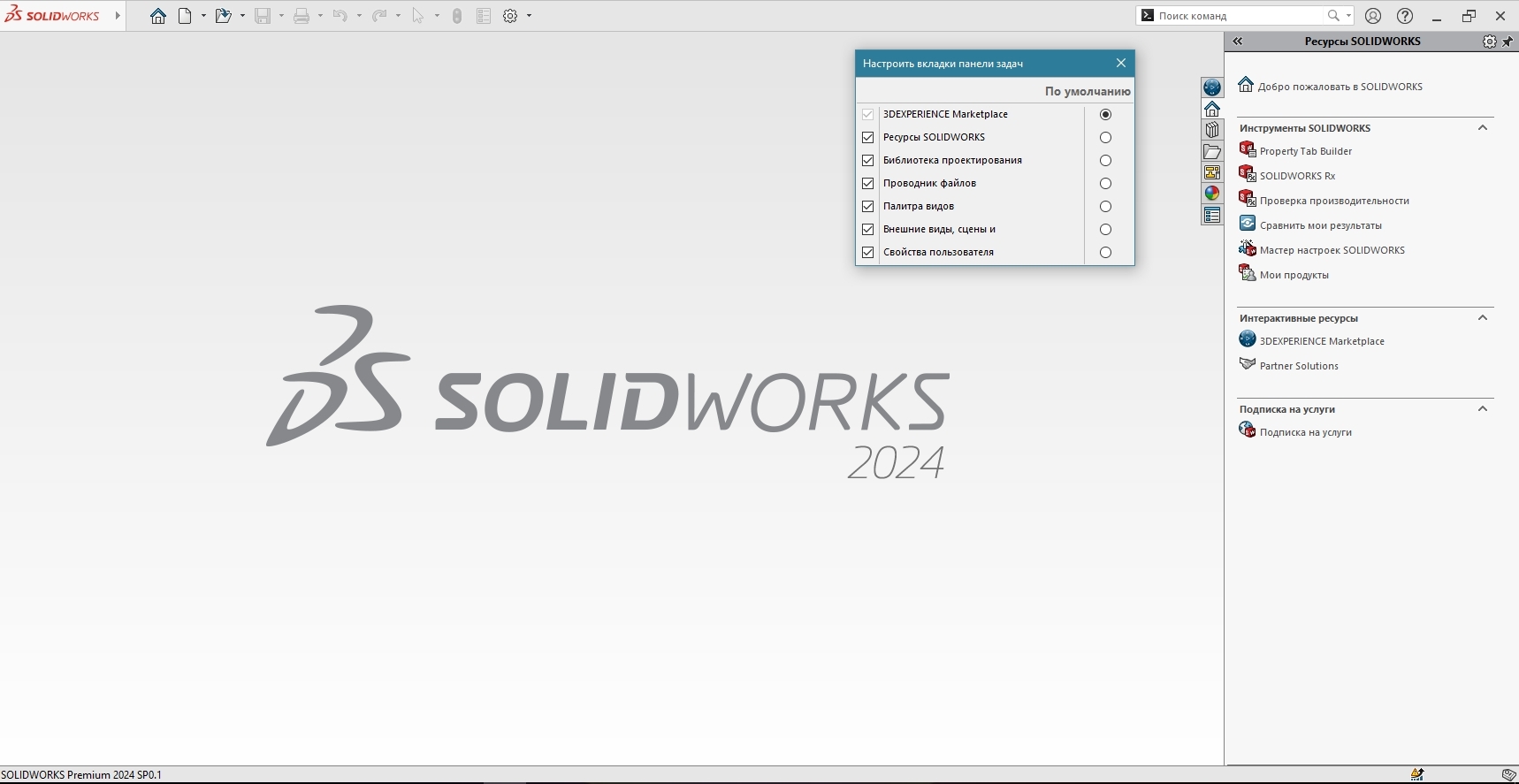Switch to SOLIDWORKS Resources home tab
Image resolution: width=1519 pixels, height=784 pixels.
[1212, 109]
